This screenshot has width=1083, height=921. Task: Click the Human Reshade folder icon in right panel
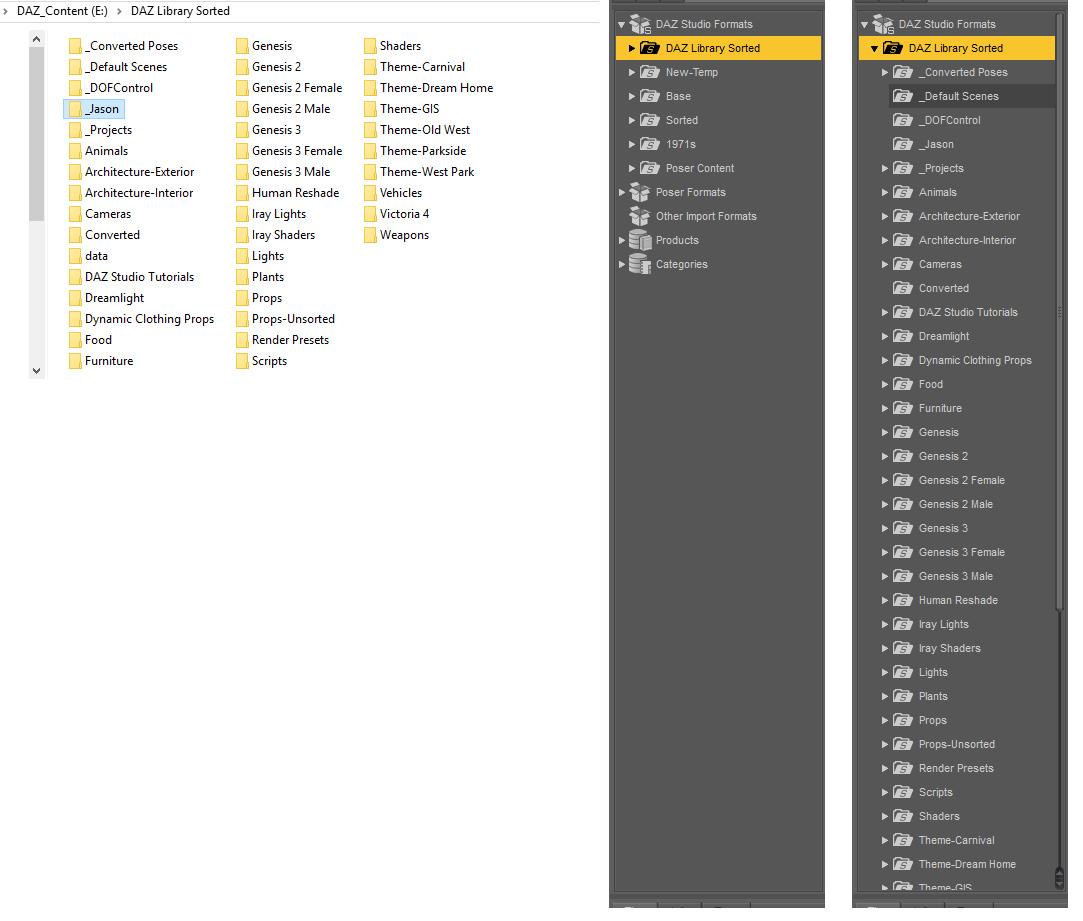coord(903,600)
